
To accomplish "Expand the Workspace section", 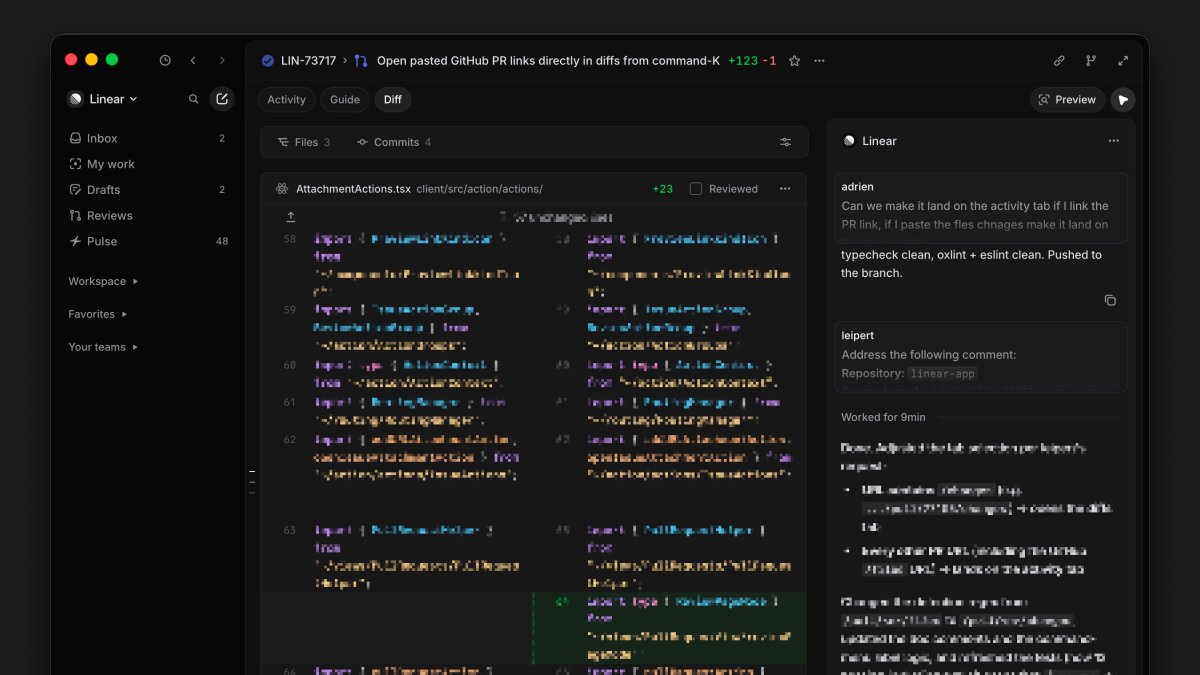I will pyautogui.click(x=103, y=281).
